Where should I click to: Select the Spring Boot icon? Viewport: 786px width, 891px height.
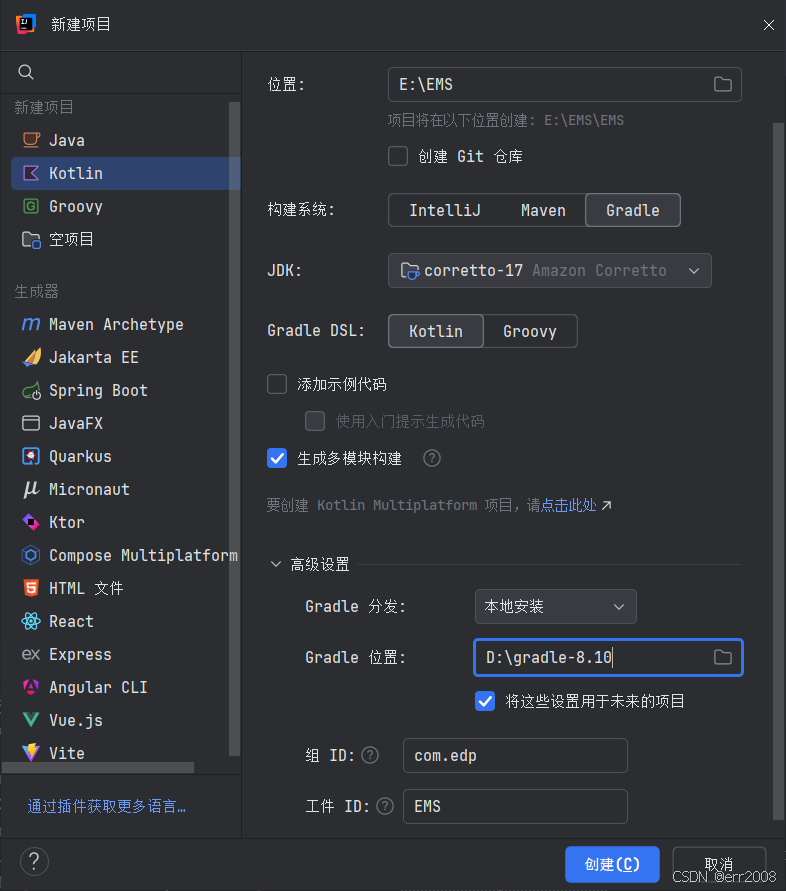[31, 391]
